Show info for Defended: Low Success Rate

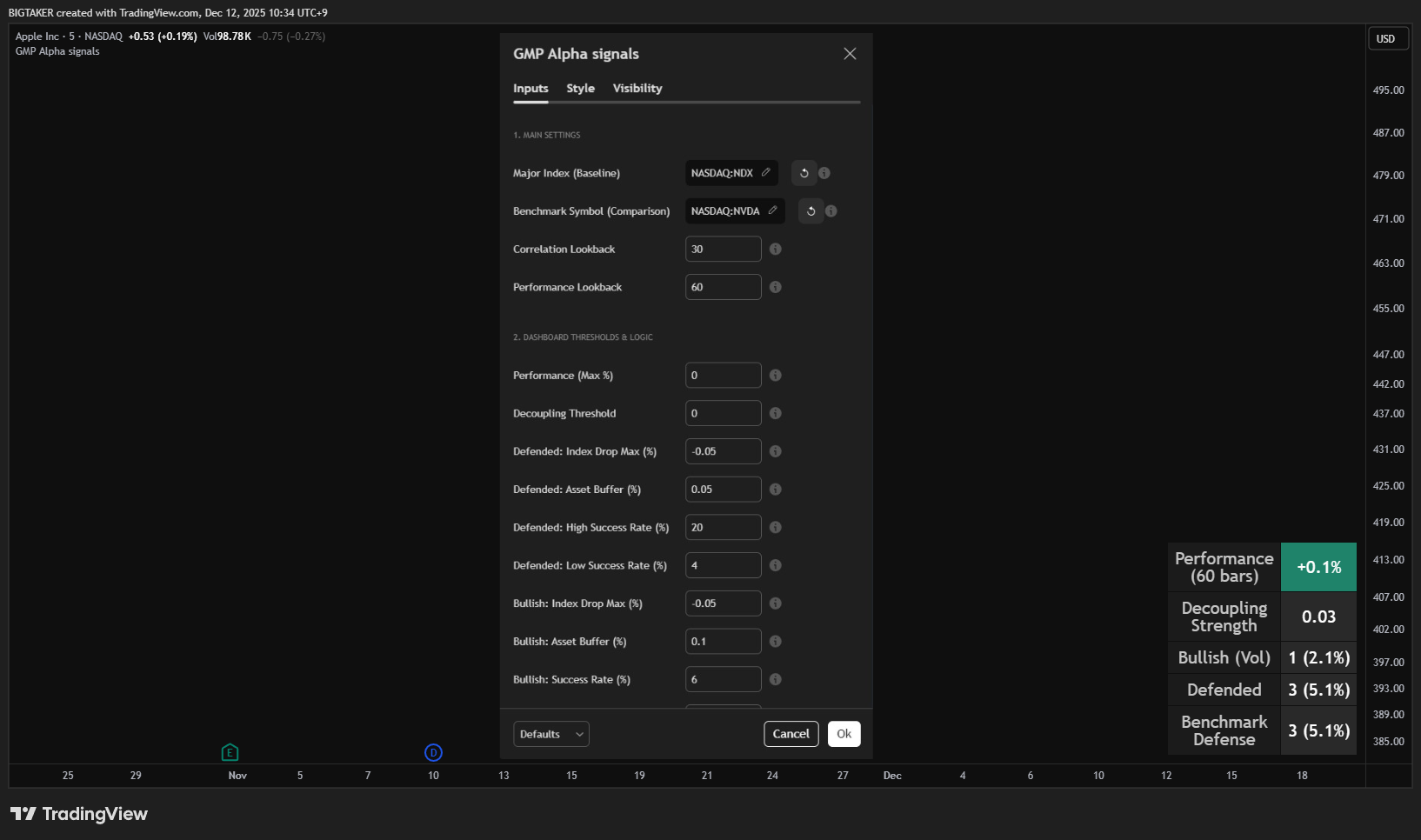click(776, 565)
